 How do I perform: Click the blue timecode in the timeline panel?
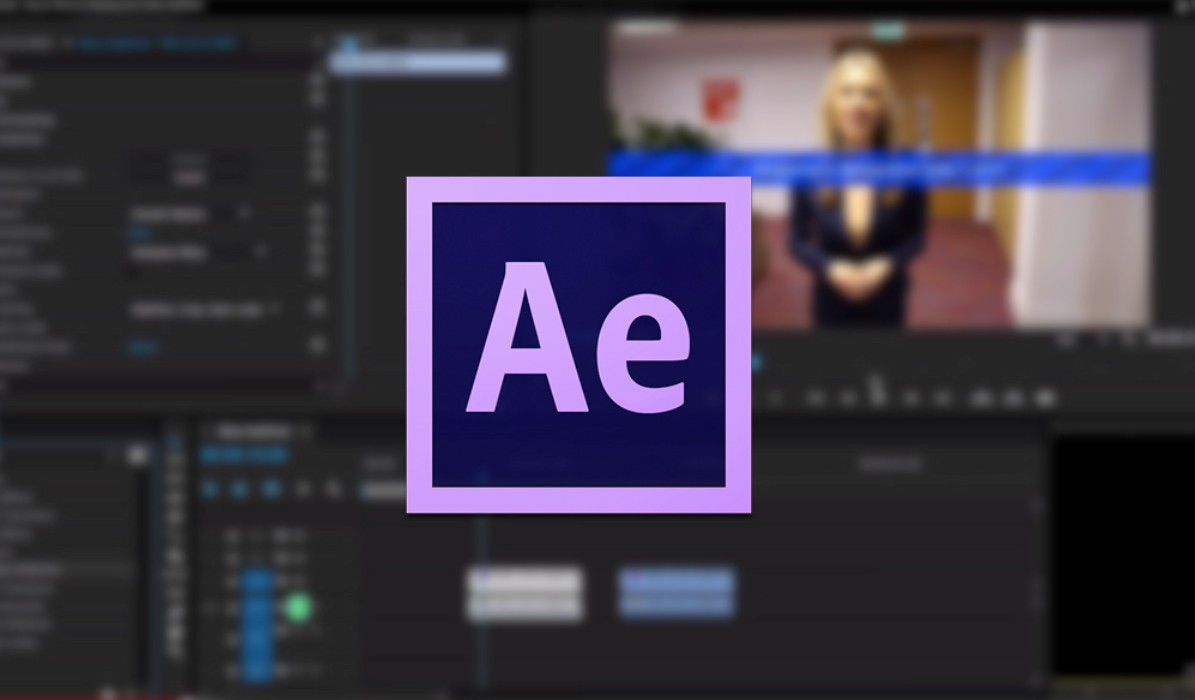[x=245, y=455]
